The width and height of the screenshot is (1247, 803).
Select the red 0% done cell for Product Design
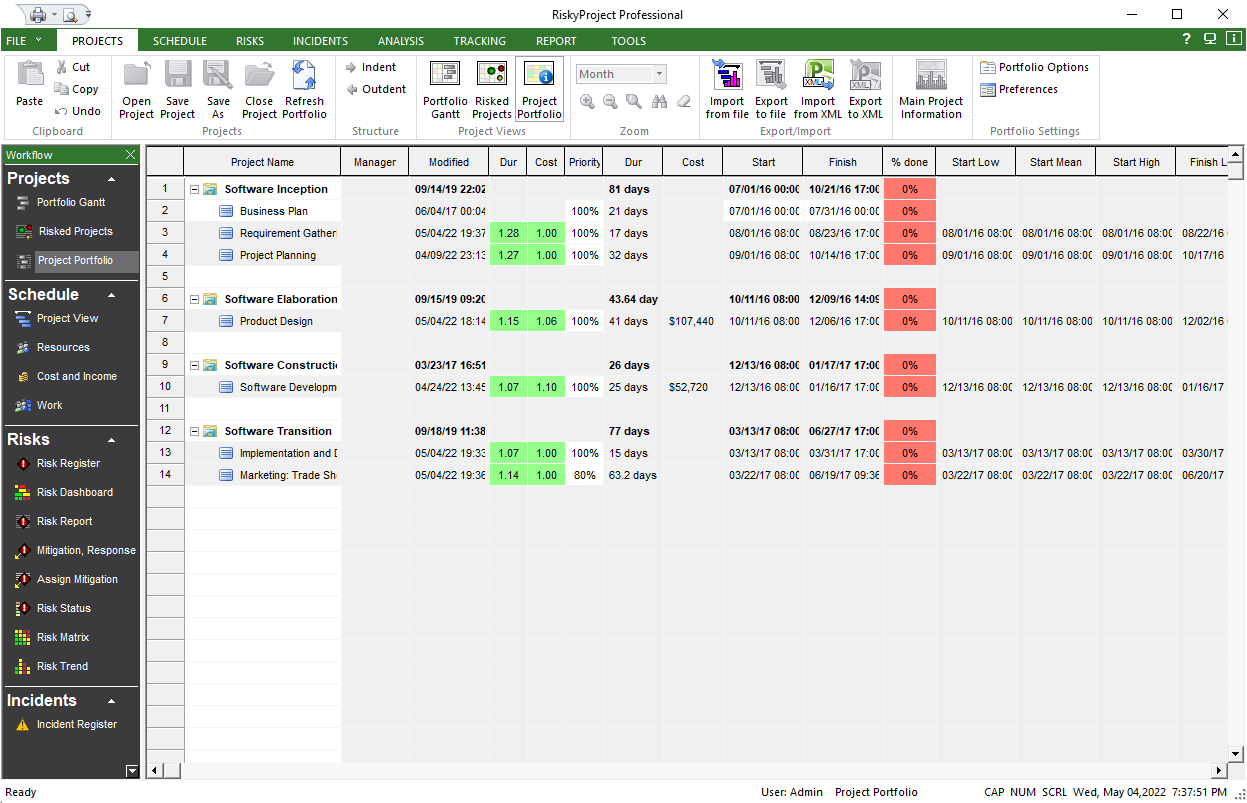coord(909,321)
